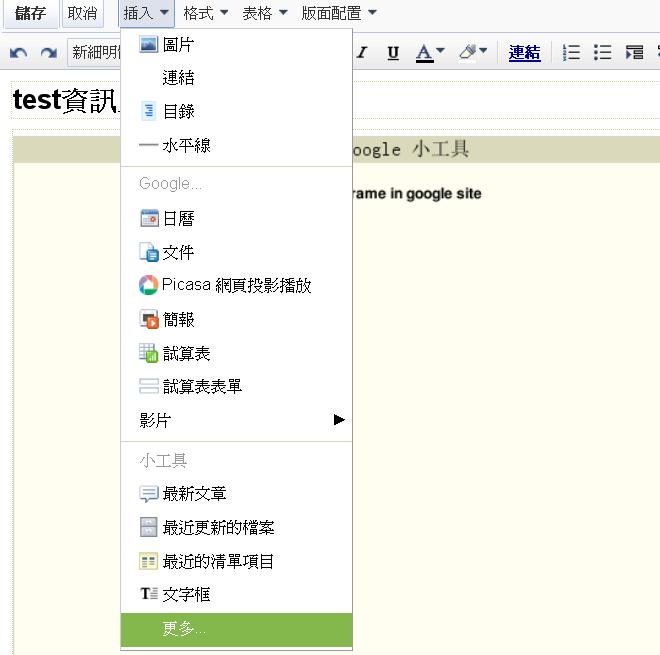Choose 日曆 calendar menu item
The height and width of the screenshot is (655, 660).
[236, 219]
